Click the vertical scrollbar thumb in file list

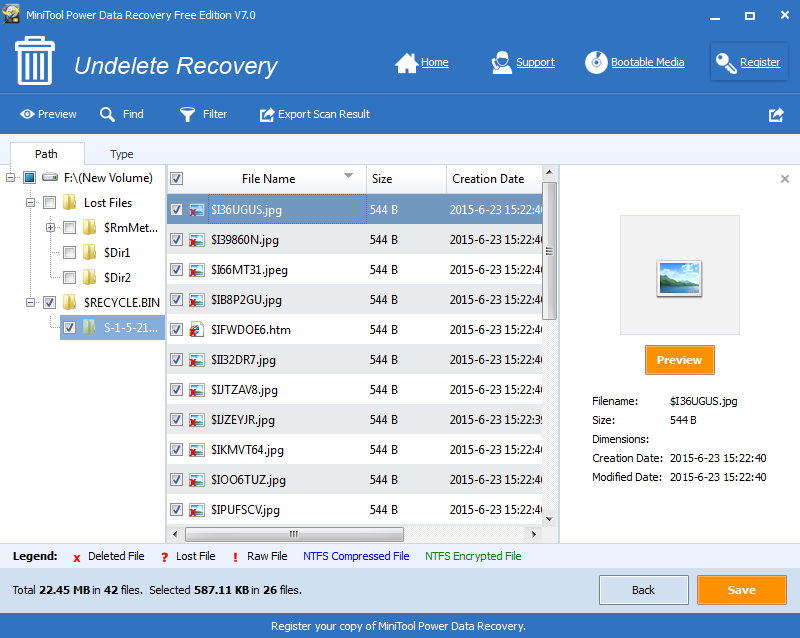click(x=549, y=251)
